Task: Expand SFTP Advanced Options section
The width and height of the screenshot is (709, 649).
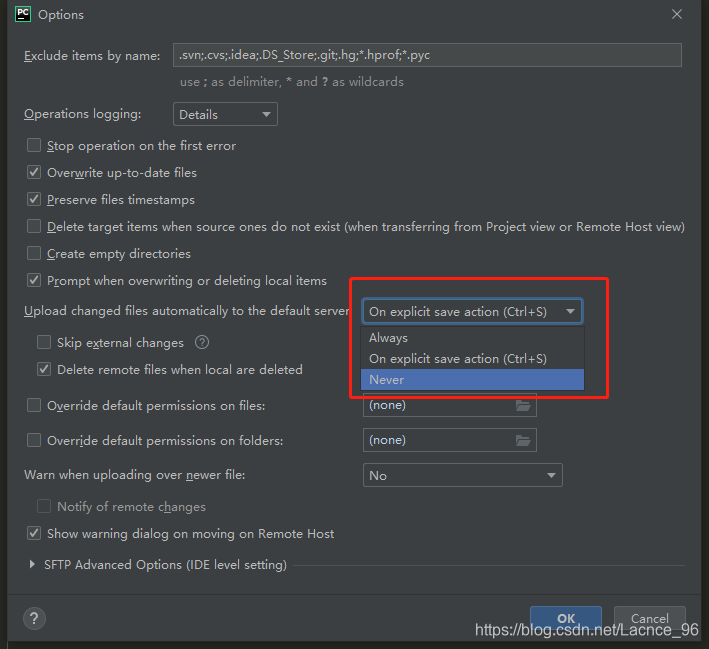Action: coord(32,564)
